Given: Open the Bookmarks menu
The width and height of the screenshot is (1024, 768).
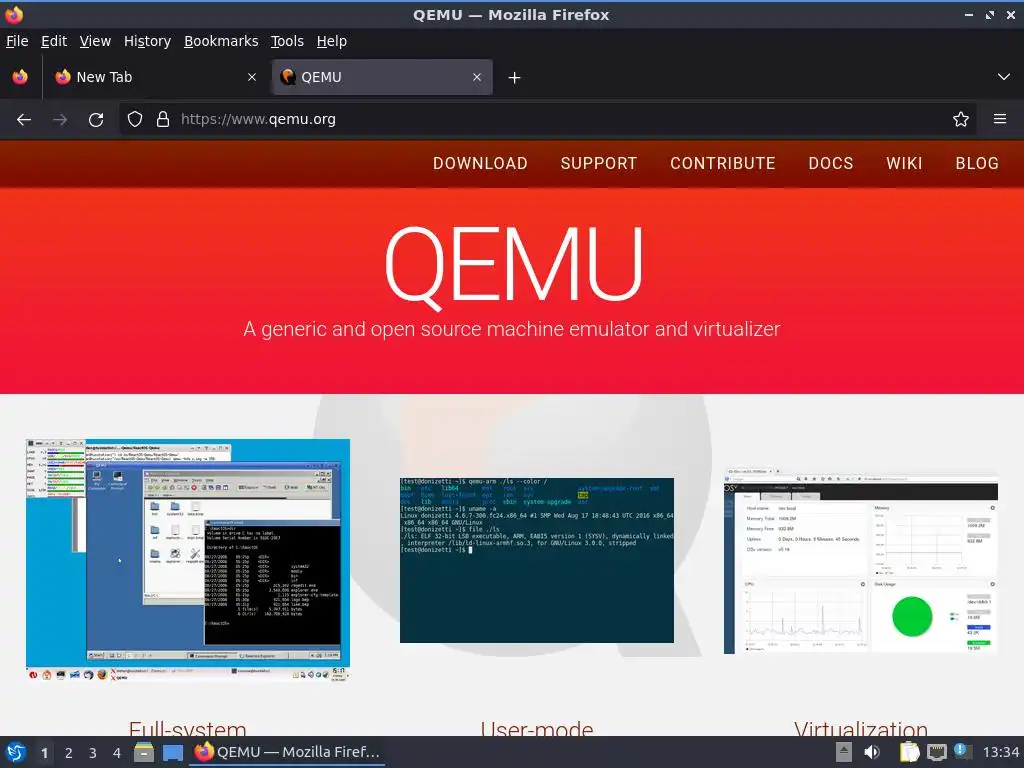Looking at the screenshot, I should [x=221, y=41].
